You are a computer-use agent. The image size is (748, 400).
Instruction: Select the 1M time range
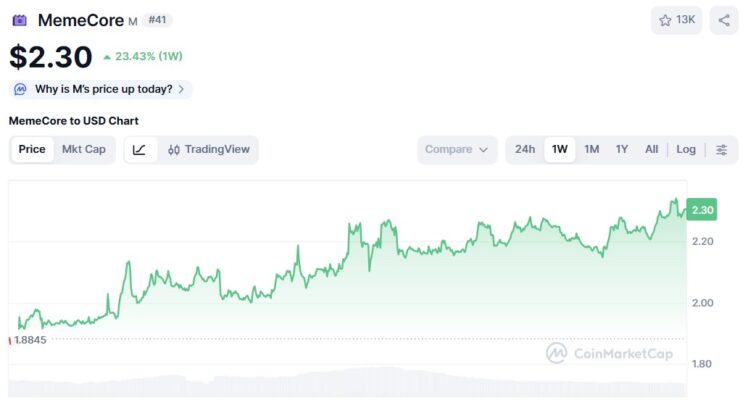[x=592, y=150]
